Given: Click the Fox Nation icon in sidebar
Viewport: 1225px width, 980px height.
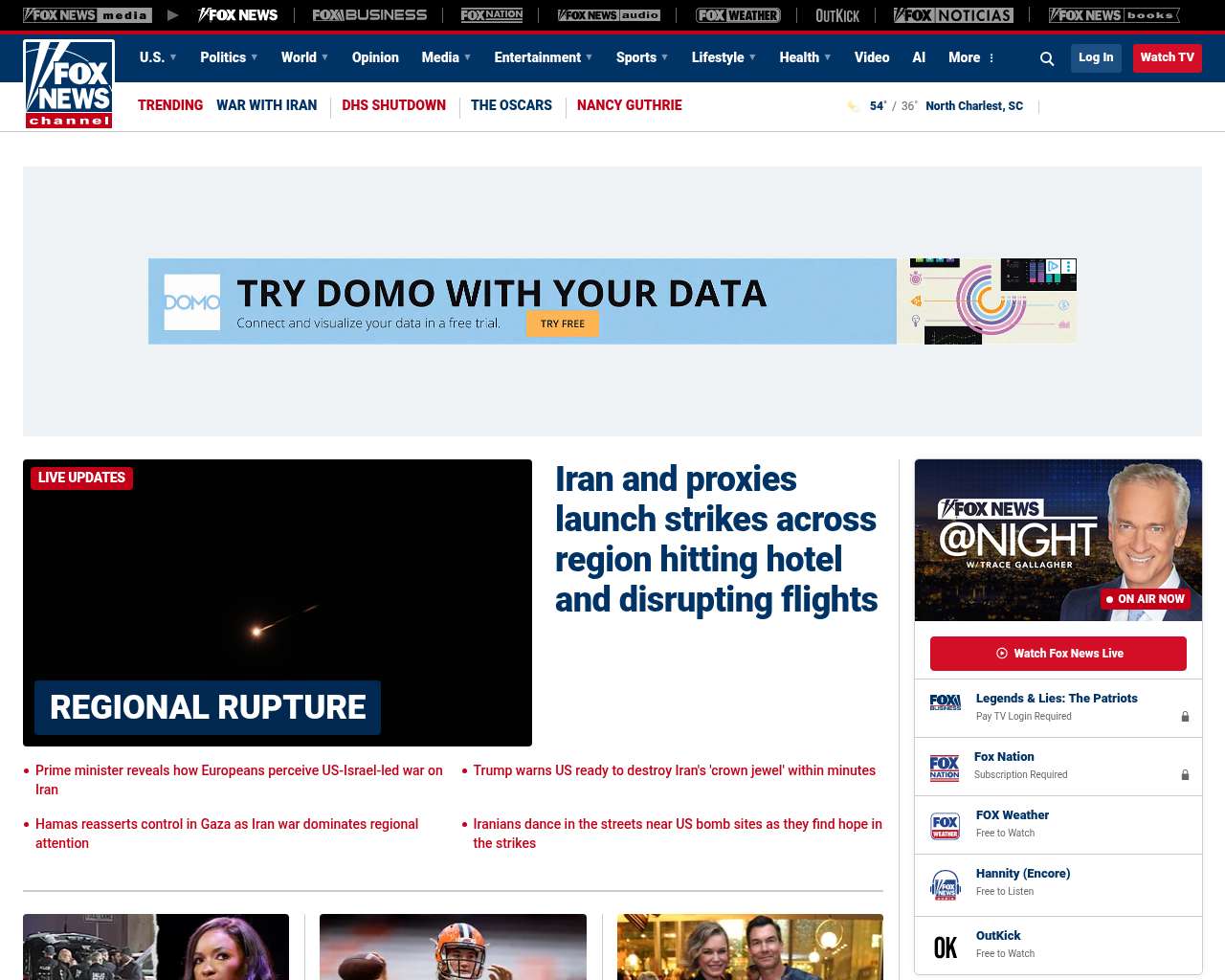Looking at the screenshot, I should pyautogui.click(x=945, y=768).
